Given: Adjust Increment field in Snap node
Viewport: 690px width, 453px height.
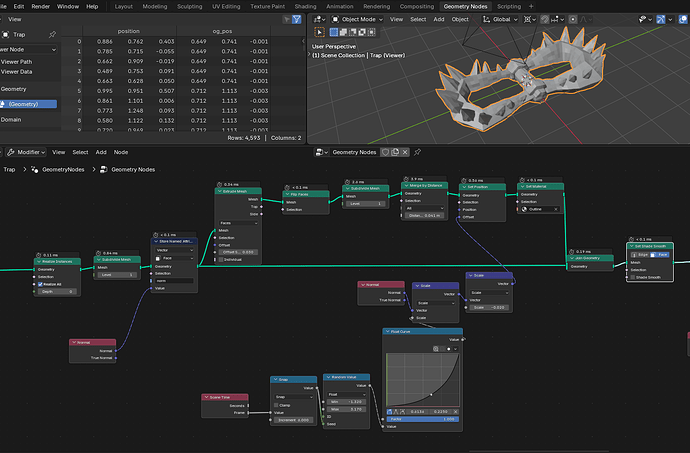Looking at the screenshot, I should pyautogui.click(x=294, y=420).
